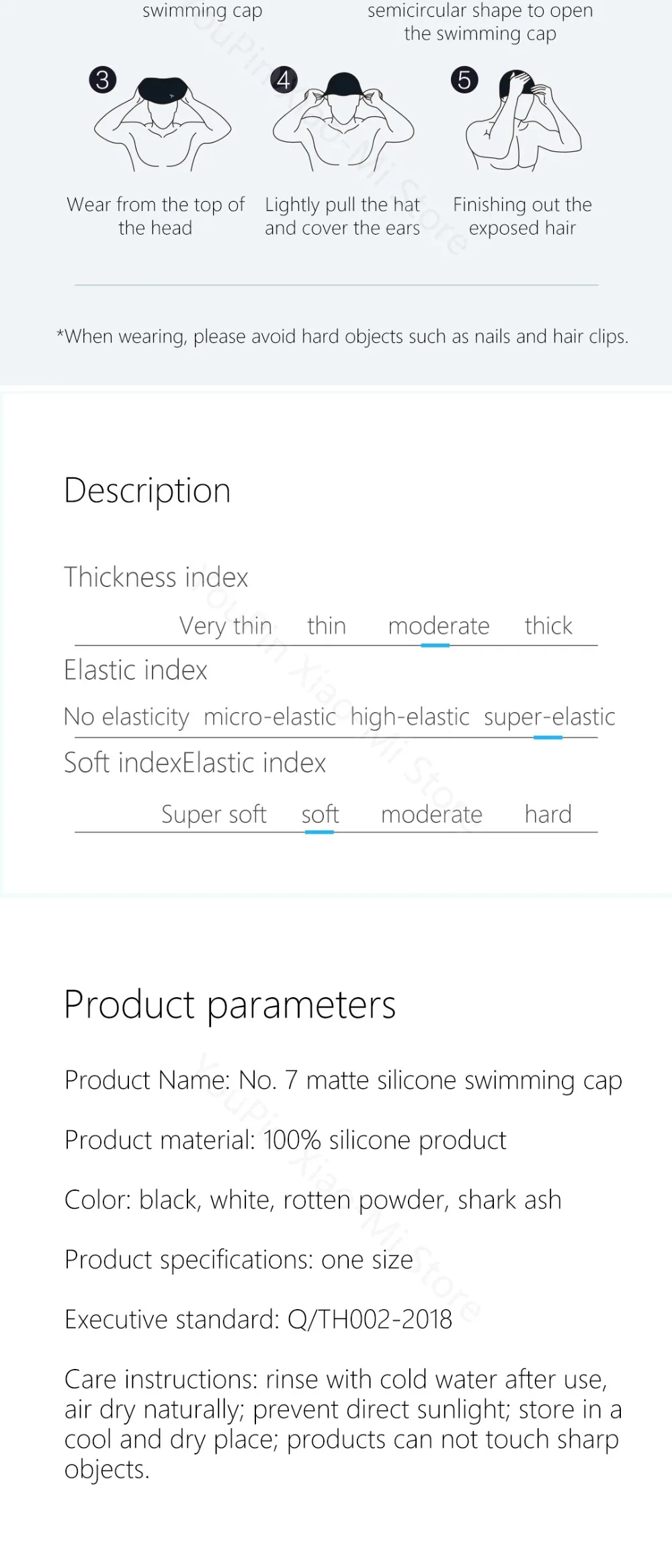This screenshot has width=672, height=1568.
Task: Click the step 5 number badge
Action: pos(464,80)
